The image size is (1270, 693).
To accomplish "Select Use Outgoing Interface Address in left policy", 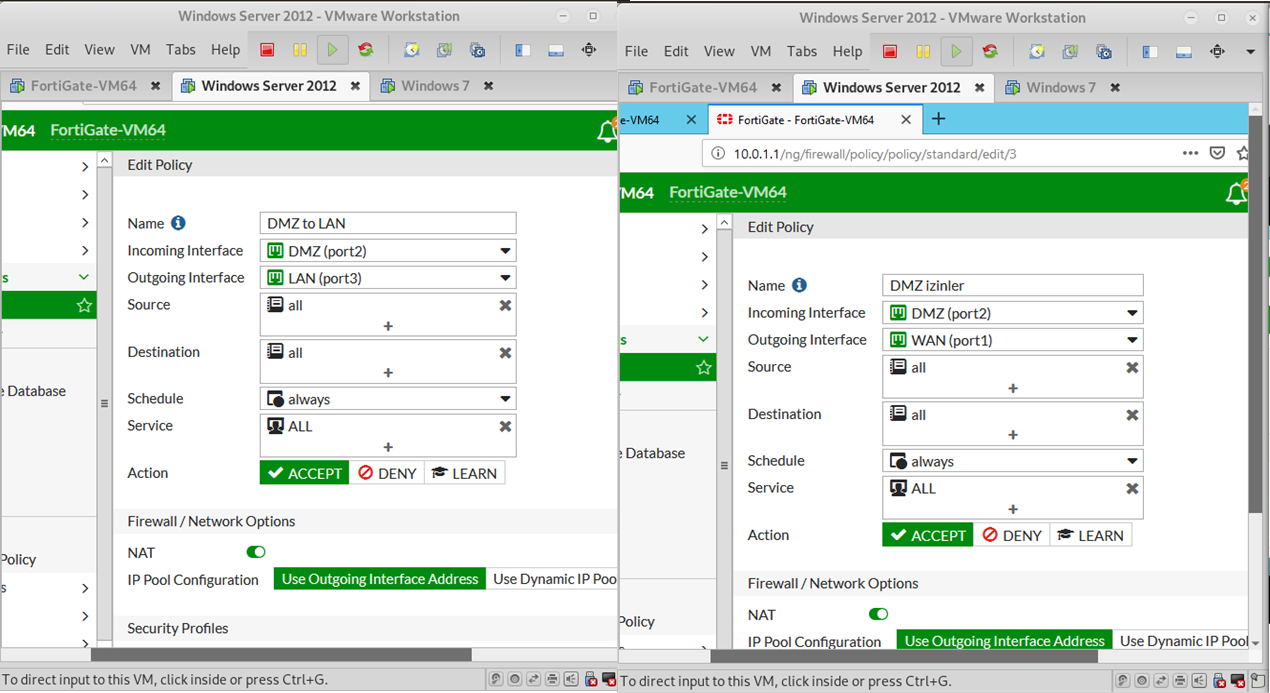I will (380, 579).
